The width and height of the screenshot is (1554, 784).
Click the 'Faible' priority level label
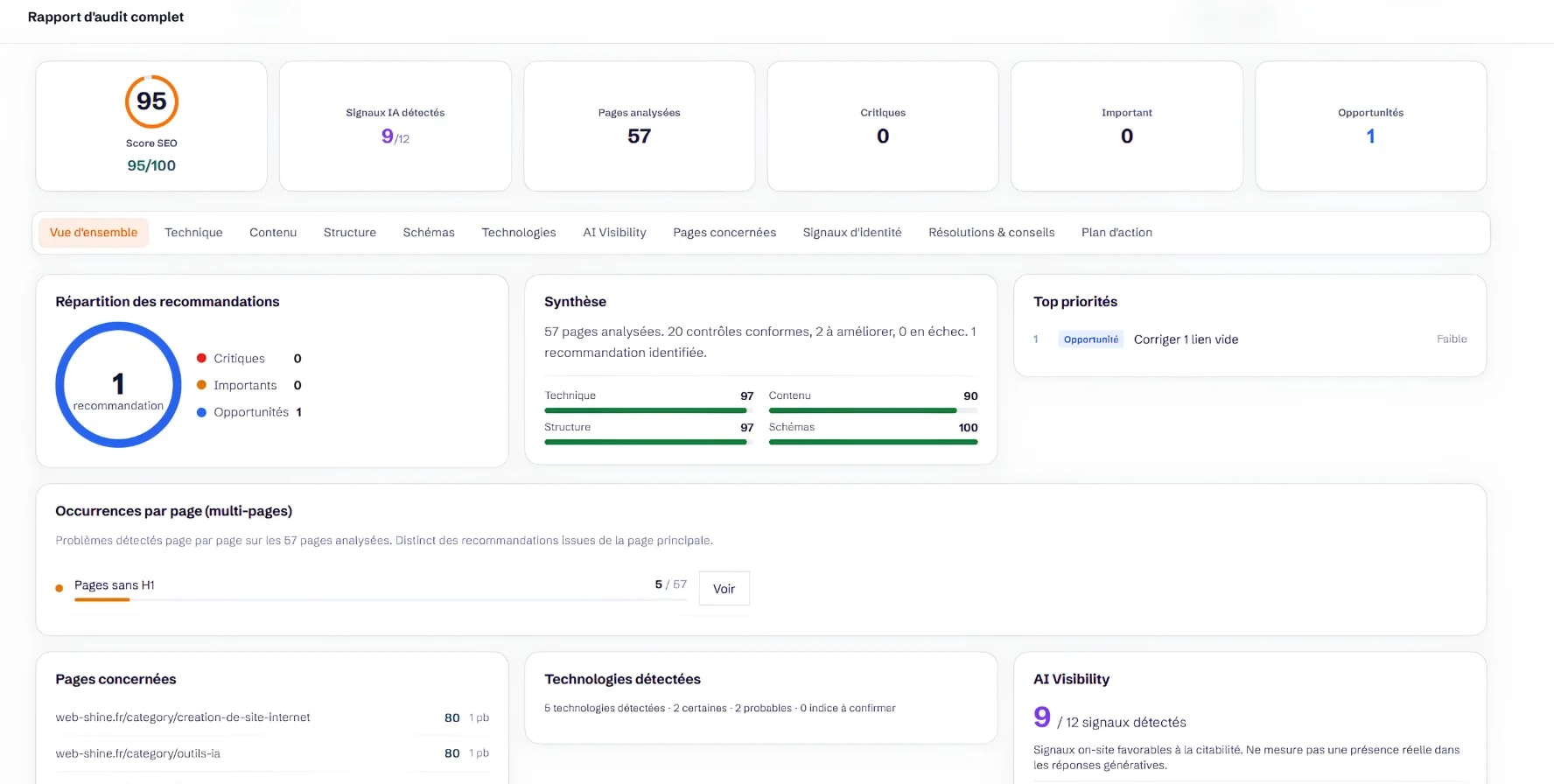coord(1452,339)
